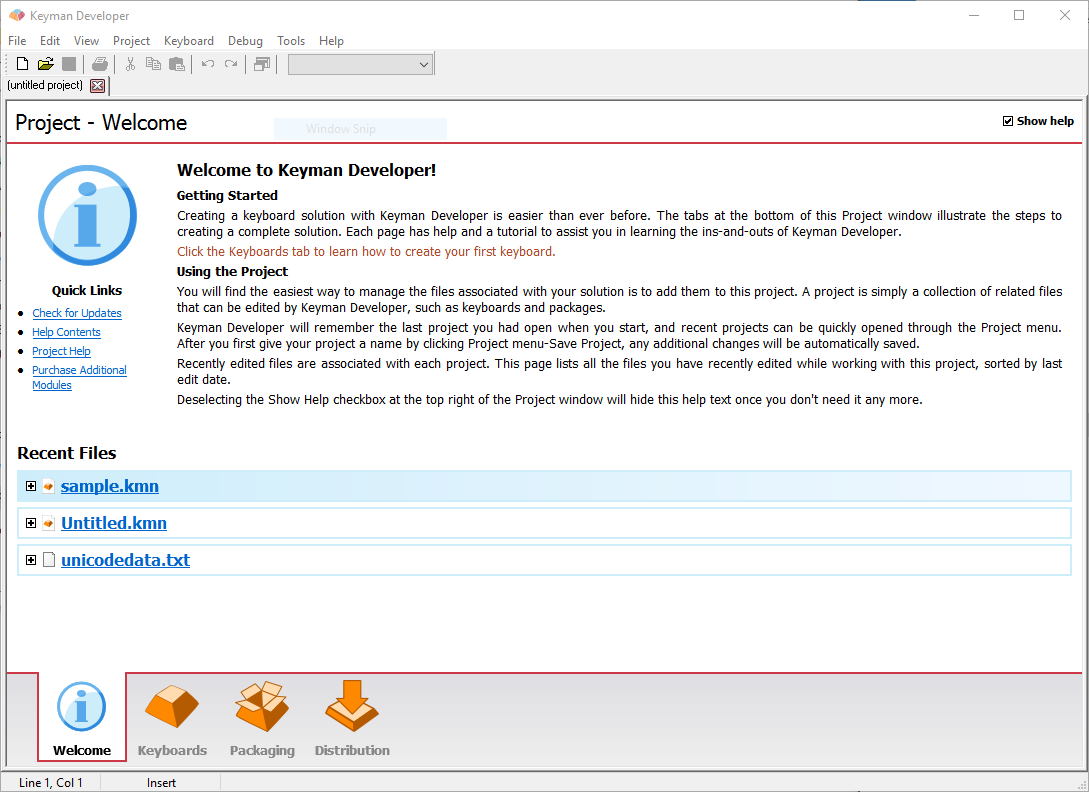Viewport: 1089px width, 792px height.
Task: Select the Welcome tab at bottom
Action: pos(82,718)
